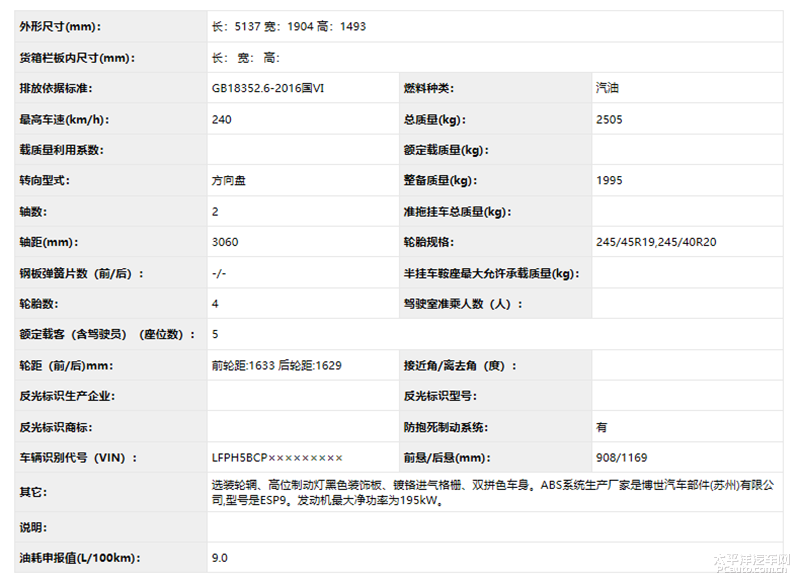Click the 油耗申报值(L/100km) label
The image size is (800, 581).
coord(80,558)
